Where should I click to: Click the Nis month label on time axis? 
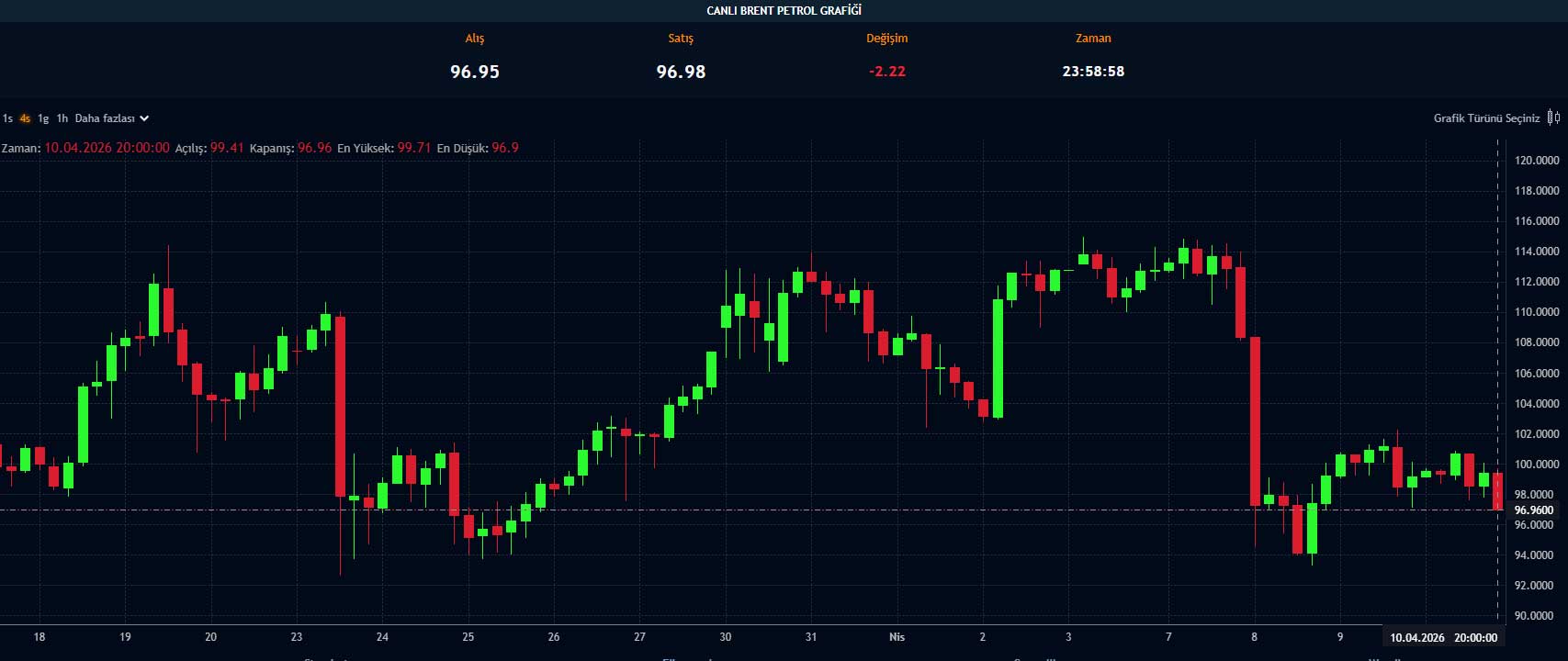[897, 637]
